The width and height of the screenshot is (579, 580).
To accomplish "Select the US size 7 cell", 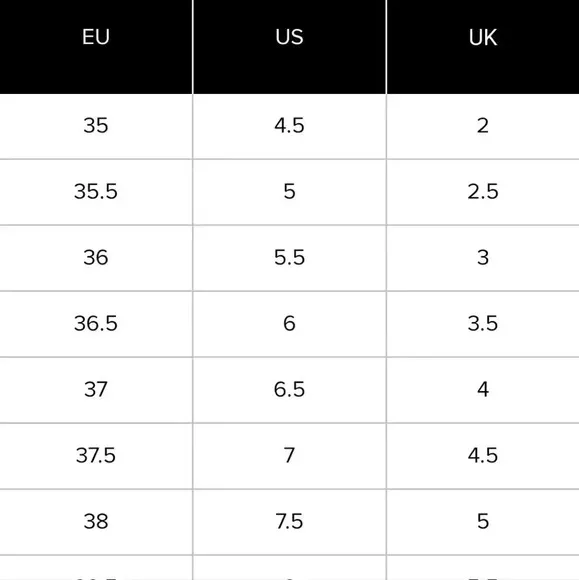I will point(289,455).
